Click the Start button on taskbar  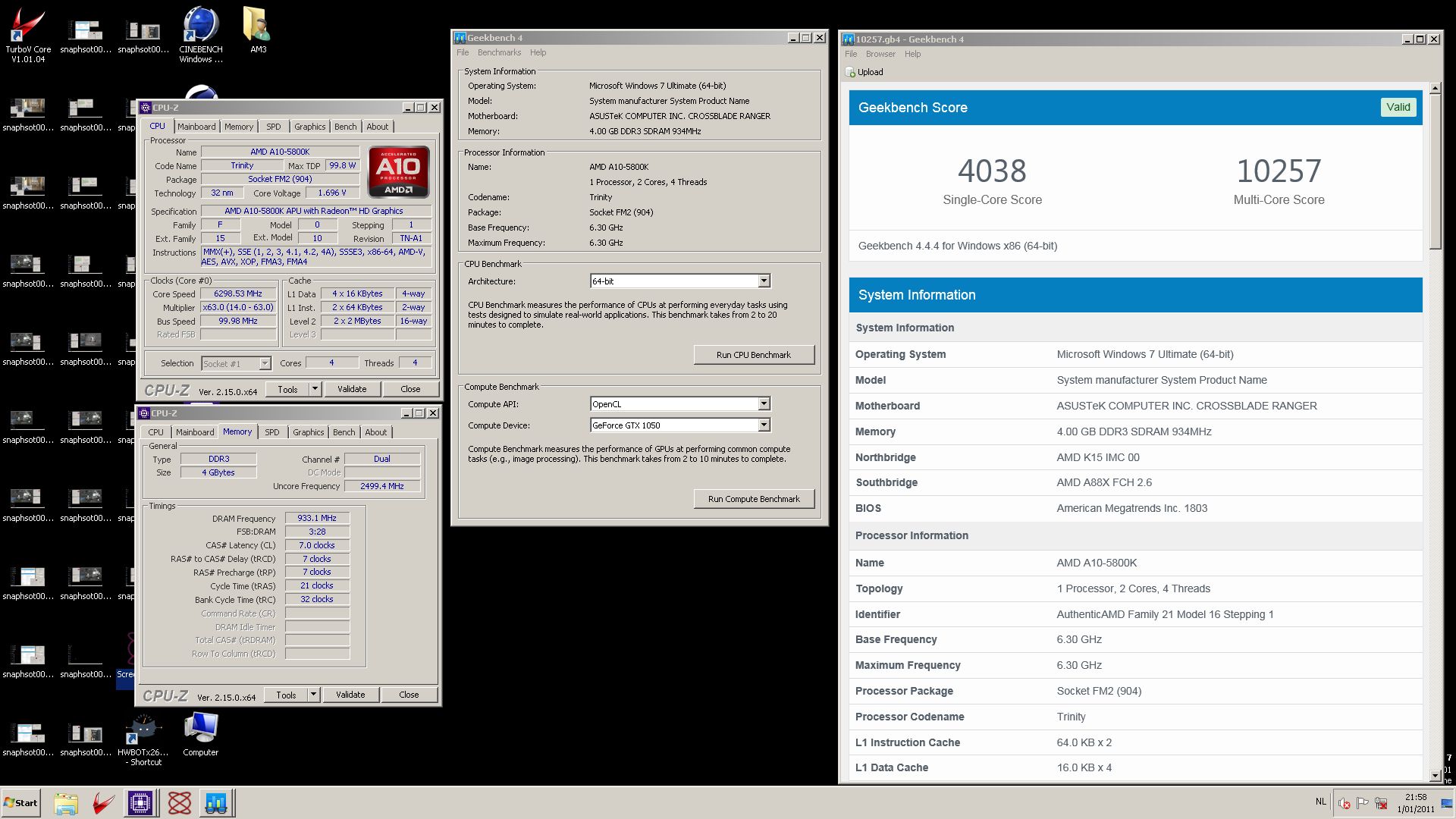pyautogui.click(x=21, y=802)
